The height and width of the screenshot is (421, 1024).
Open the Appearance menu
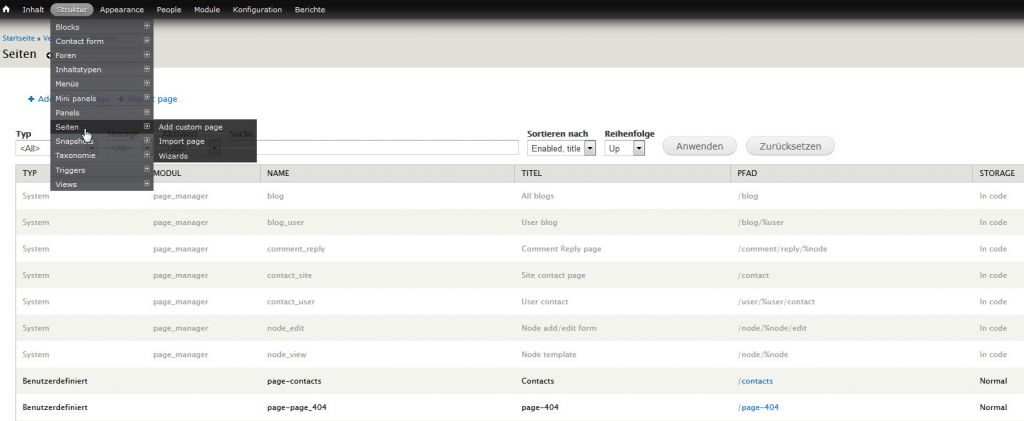point(122,9)
